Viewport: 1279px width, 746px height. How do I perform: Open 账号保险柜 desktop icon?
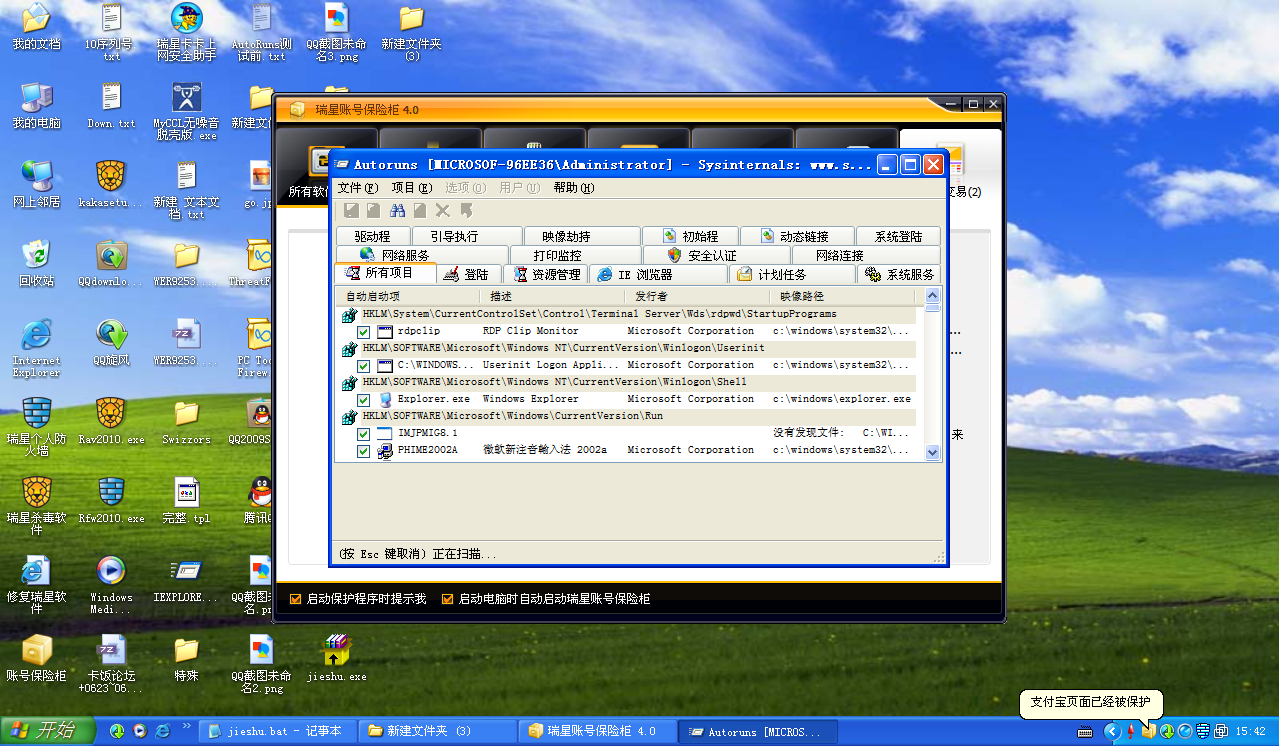pyautogui.click(x=36, y=658)
